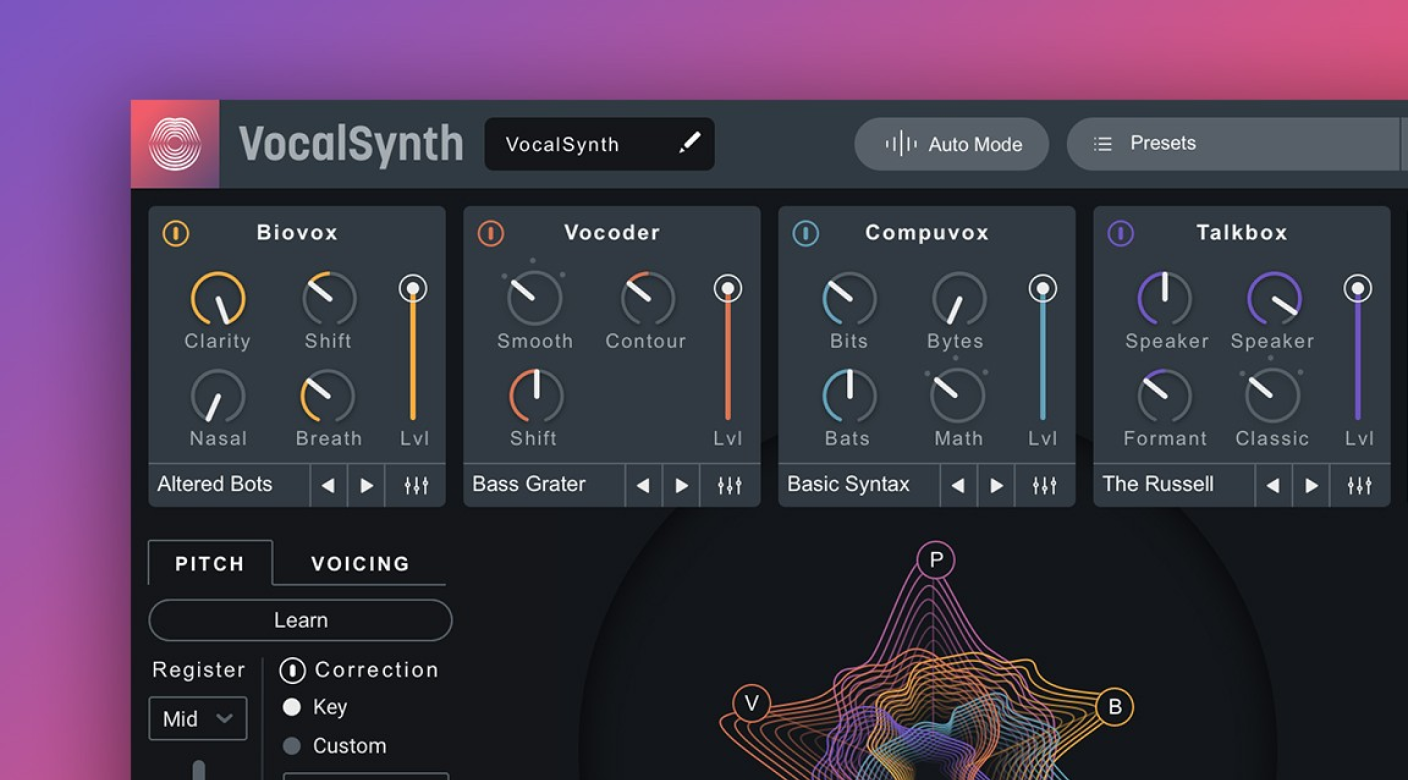The width and height of the screenshot is (1408, 780).
Task: Toggle the Compuvox module power
Action: tap(805, 234)
